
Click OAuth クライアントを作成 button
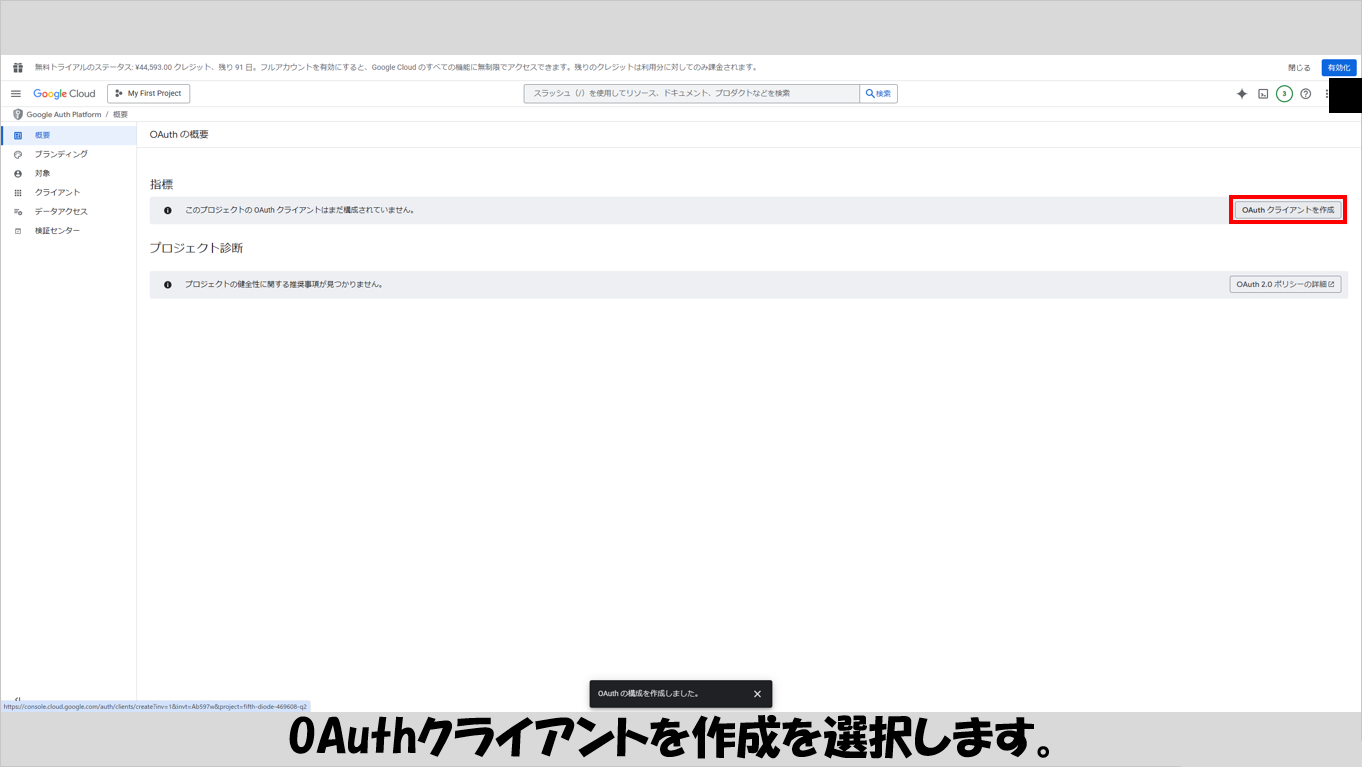(x=1287, y=210)
